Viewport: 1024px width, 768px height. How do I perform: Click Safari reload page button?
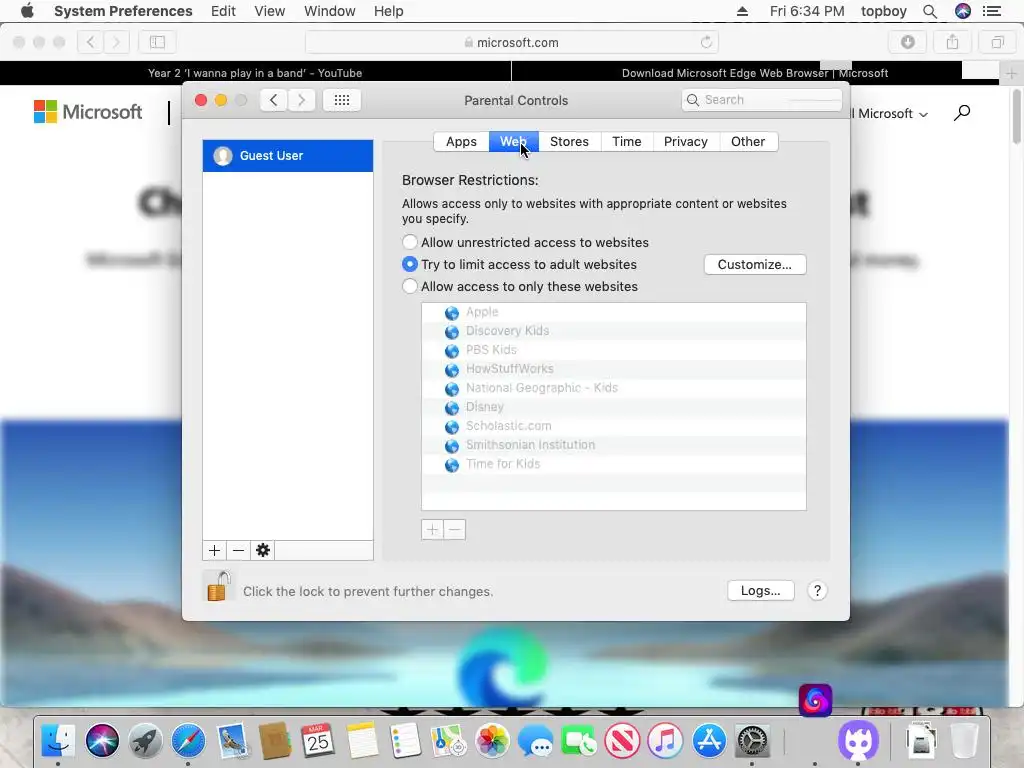point(706,42)
